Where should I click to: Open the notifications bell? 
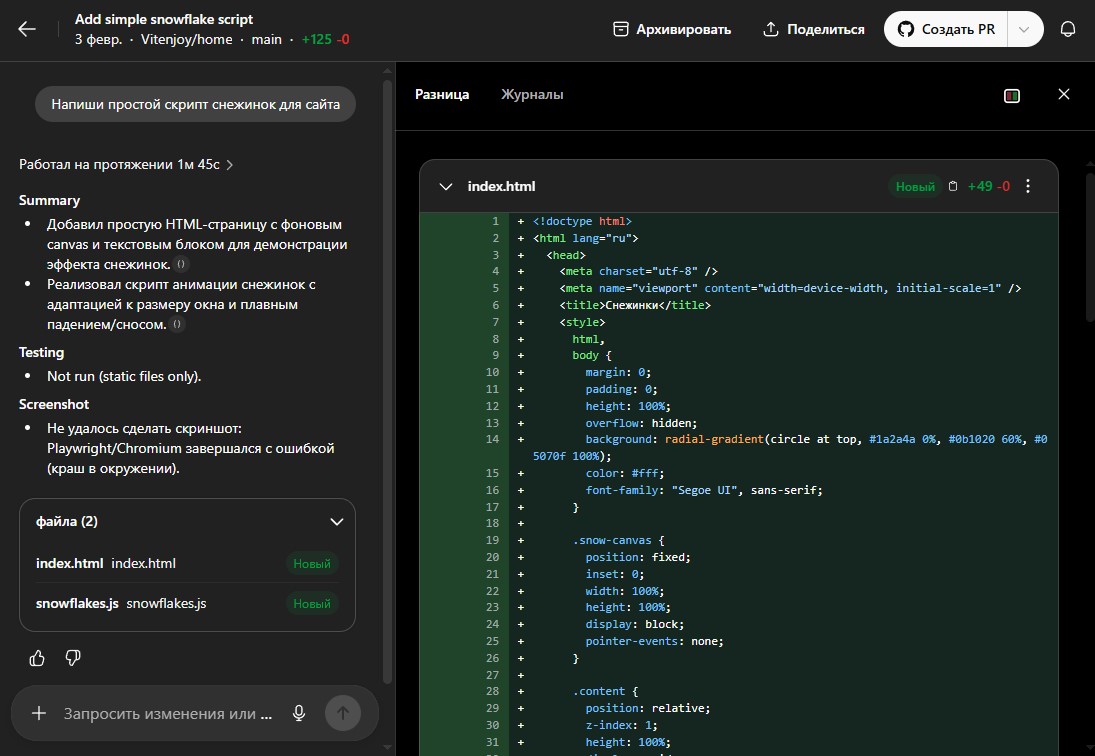[x=1068, y=29]
